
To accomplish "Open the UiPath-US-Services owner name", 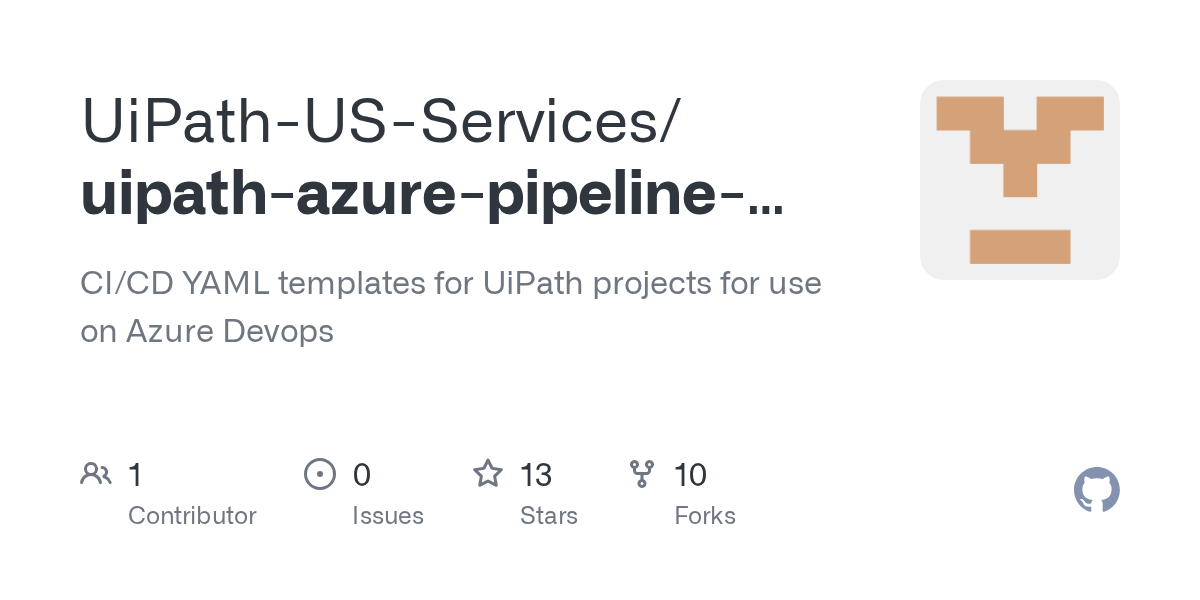I will point(380,120).
